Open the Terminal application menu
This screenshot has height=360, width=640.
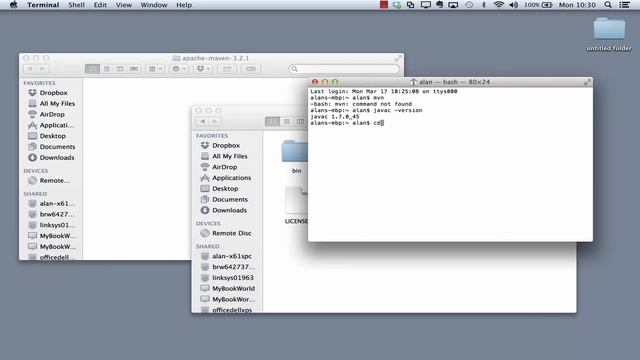(43, 5)
